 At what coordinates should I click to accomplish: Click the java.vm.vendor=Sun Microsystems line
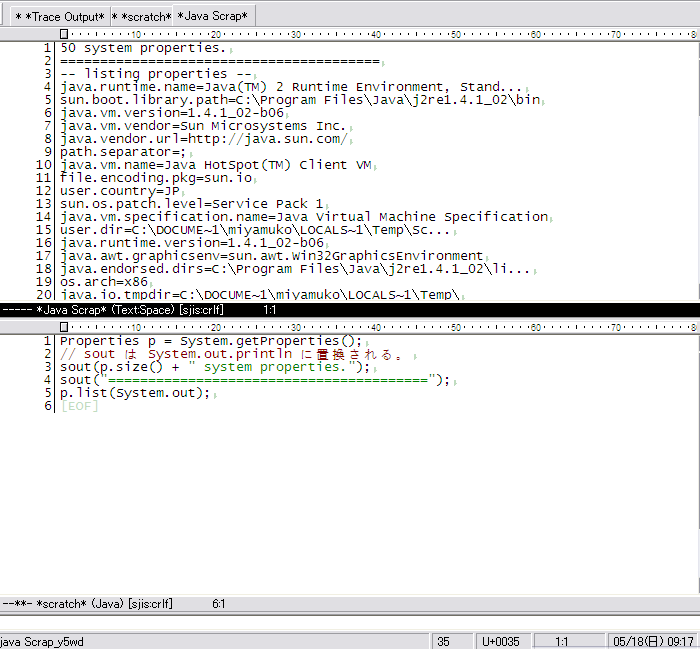203,126
